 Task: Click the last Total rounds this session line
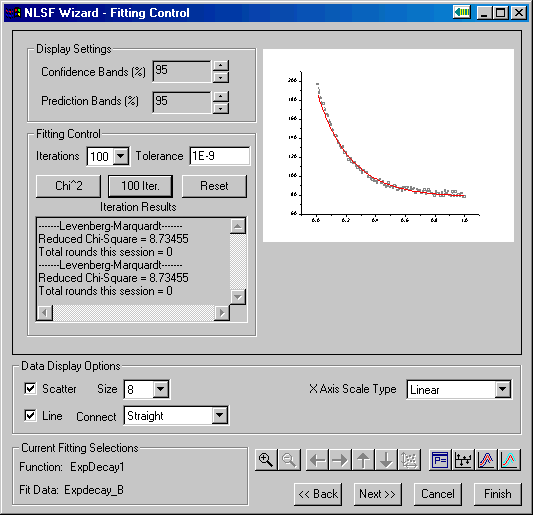(x=105, y=291)
